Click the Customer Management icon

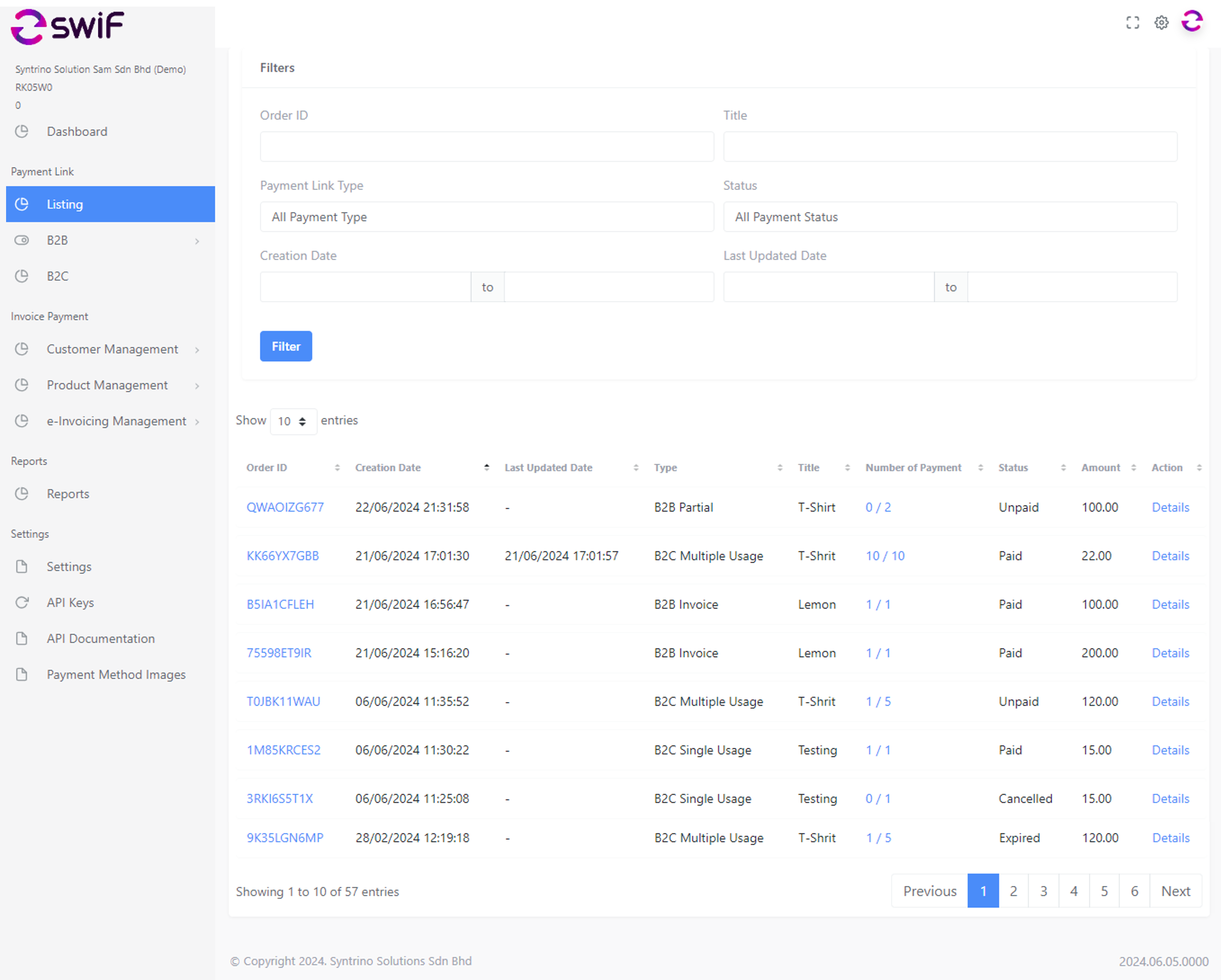[22, 349]
